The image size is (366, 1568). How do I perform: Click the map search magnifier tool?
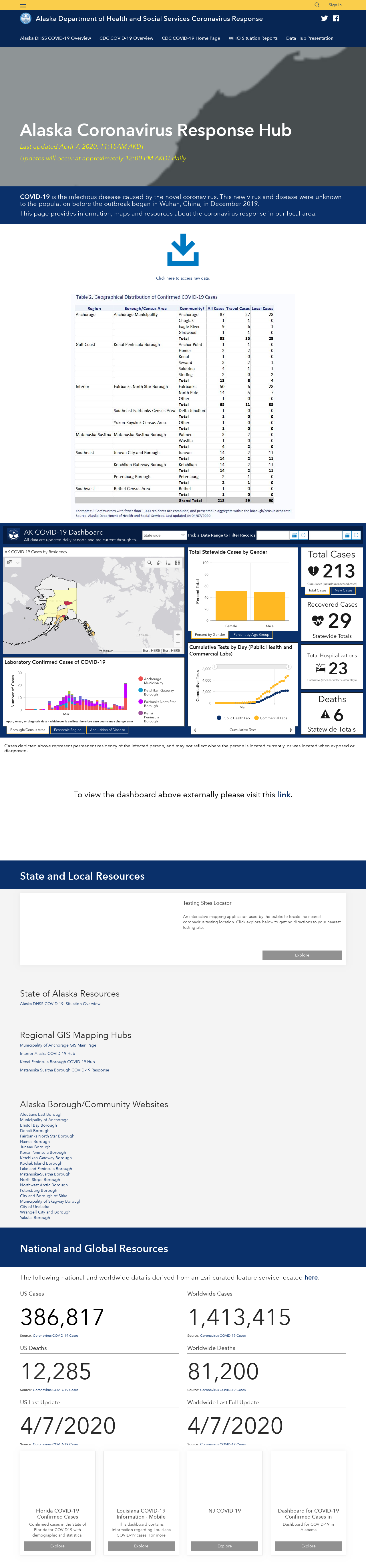(149, 563)
